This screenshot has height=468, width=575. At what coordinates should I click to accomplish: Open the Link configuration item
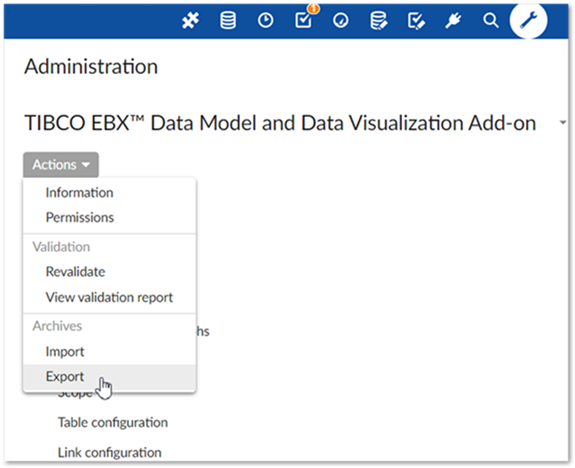(109, 453)
